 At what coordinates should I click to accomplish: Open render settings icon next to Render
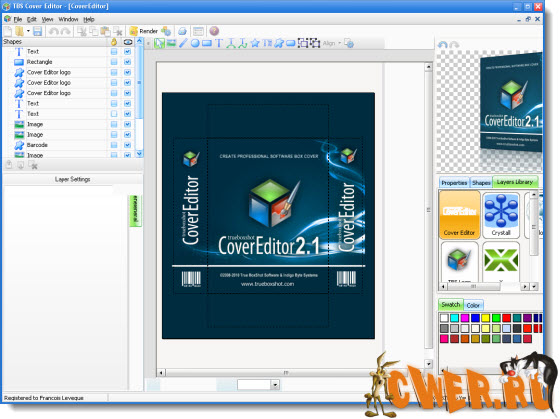coord(166,31)
